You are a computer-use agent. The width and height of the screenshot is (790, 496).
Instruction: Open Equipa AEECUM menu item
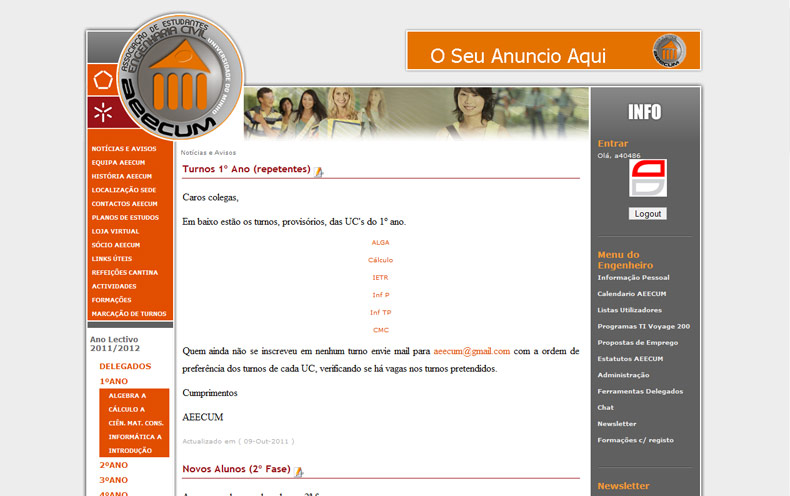118,162
